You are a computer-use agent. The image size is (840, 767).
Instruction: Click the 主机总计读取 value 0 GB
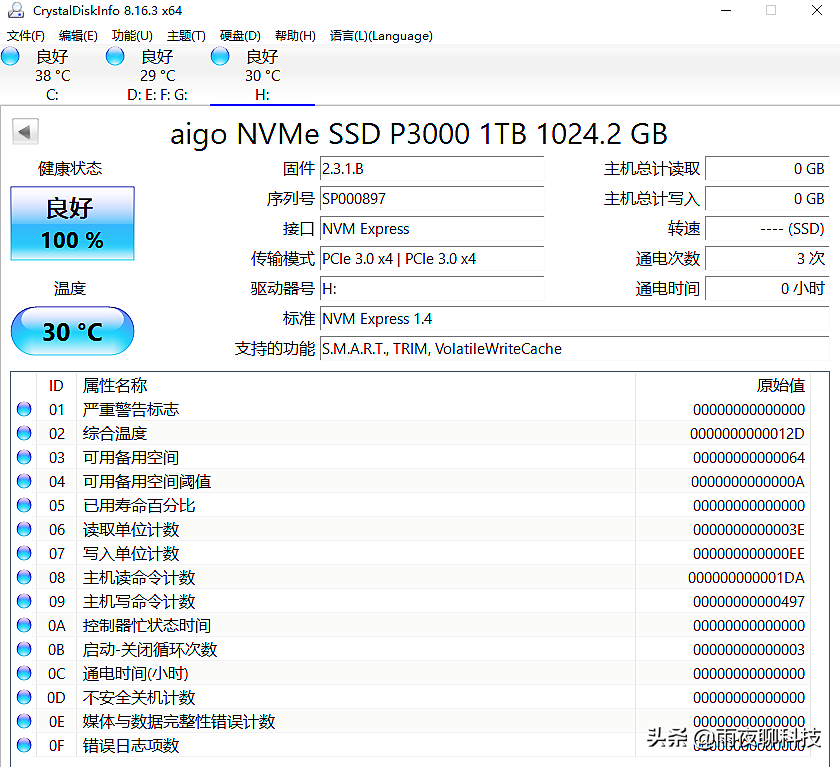tap(767, 169)
